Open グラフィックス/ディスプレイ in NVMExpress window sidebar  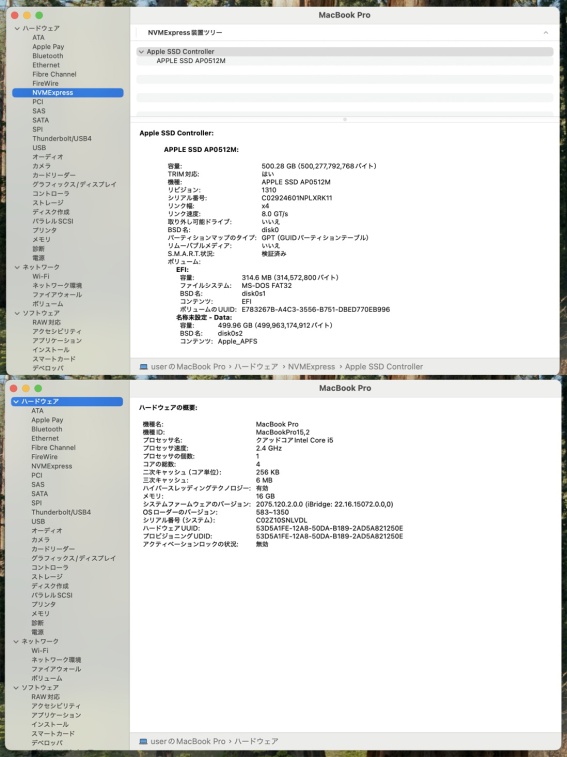tap(74, 184)
